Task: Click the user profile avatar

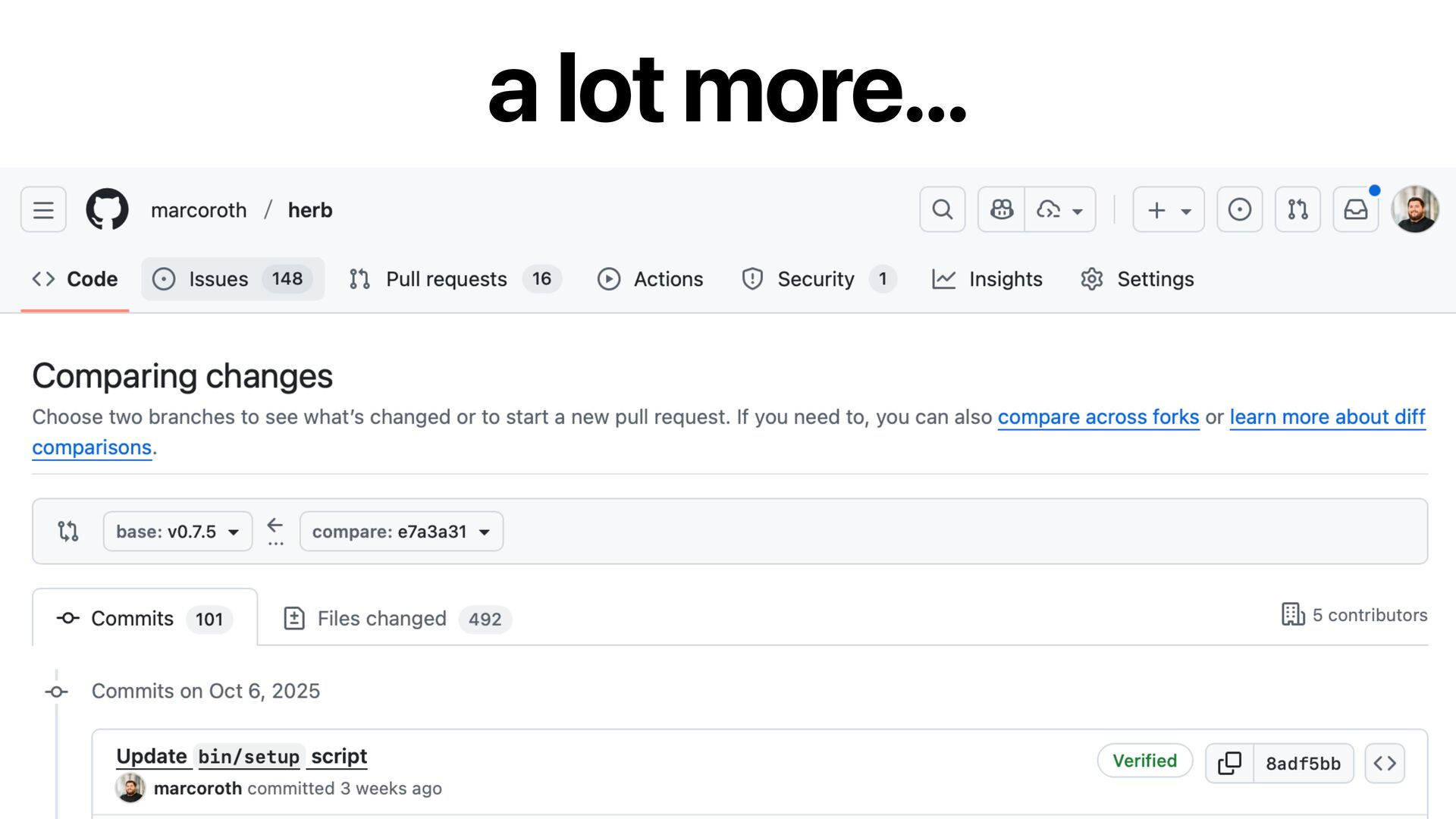Action: click(1414, 209)
